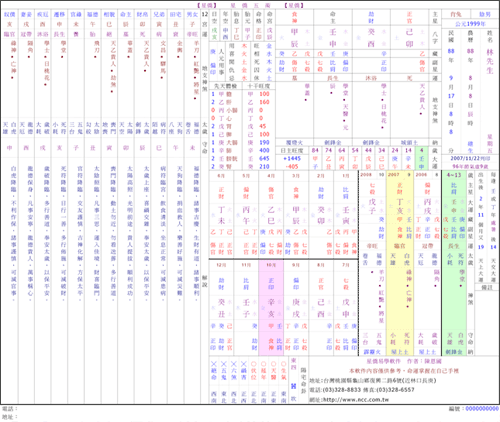Click the X mark above 六煞
500x422 pixels.
tap(234, 364)
